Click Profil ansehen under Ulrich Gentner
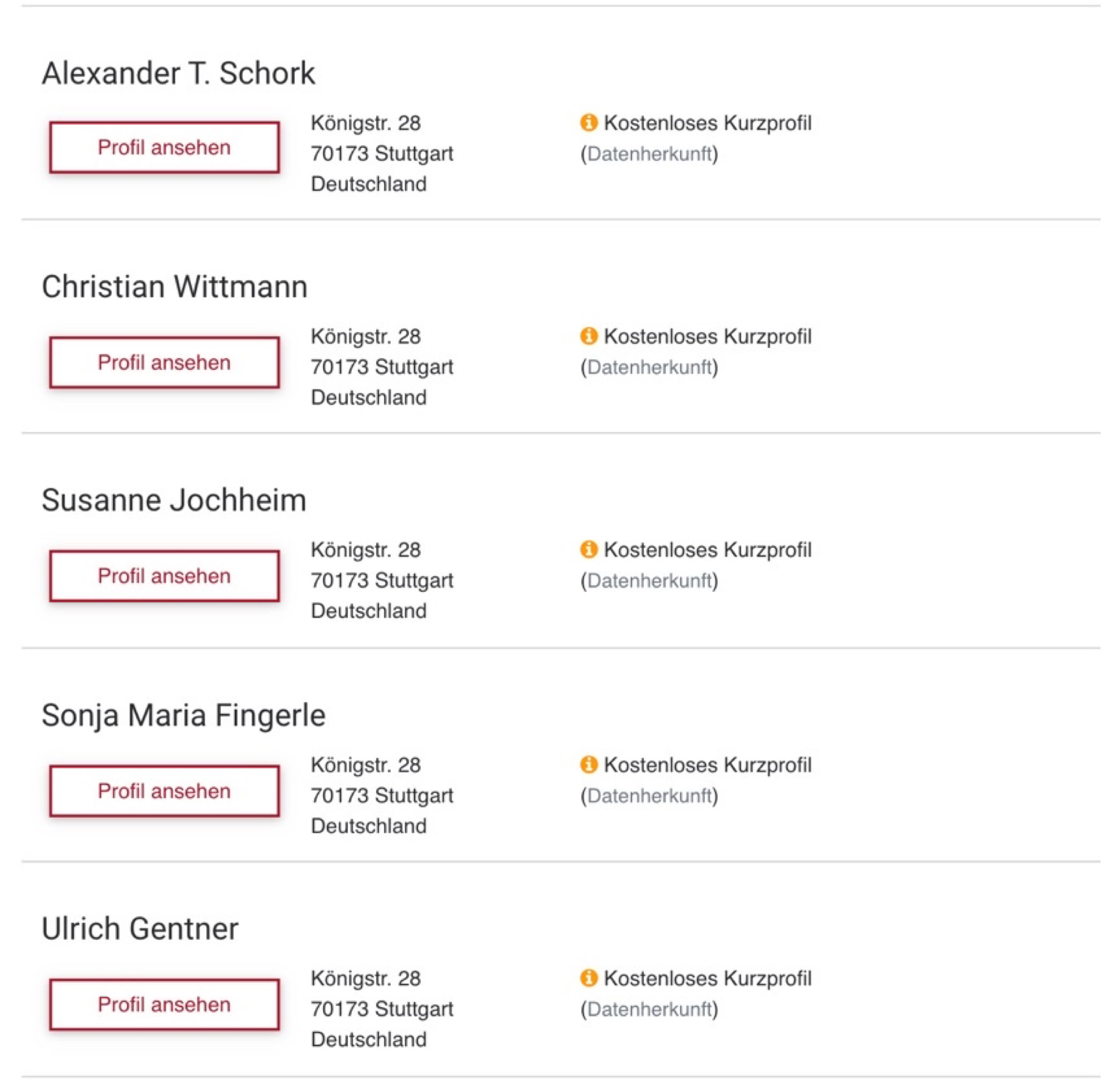 (x=164, y=1005)
